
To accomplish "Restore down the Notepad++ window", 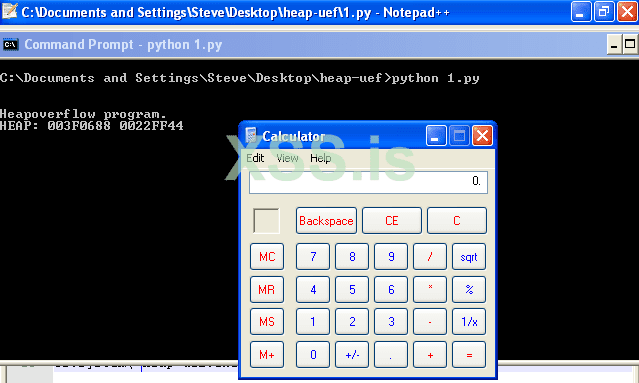I will [x=604, y=12].
